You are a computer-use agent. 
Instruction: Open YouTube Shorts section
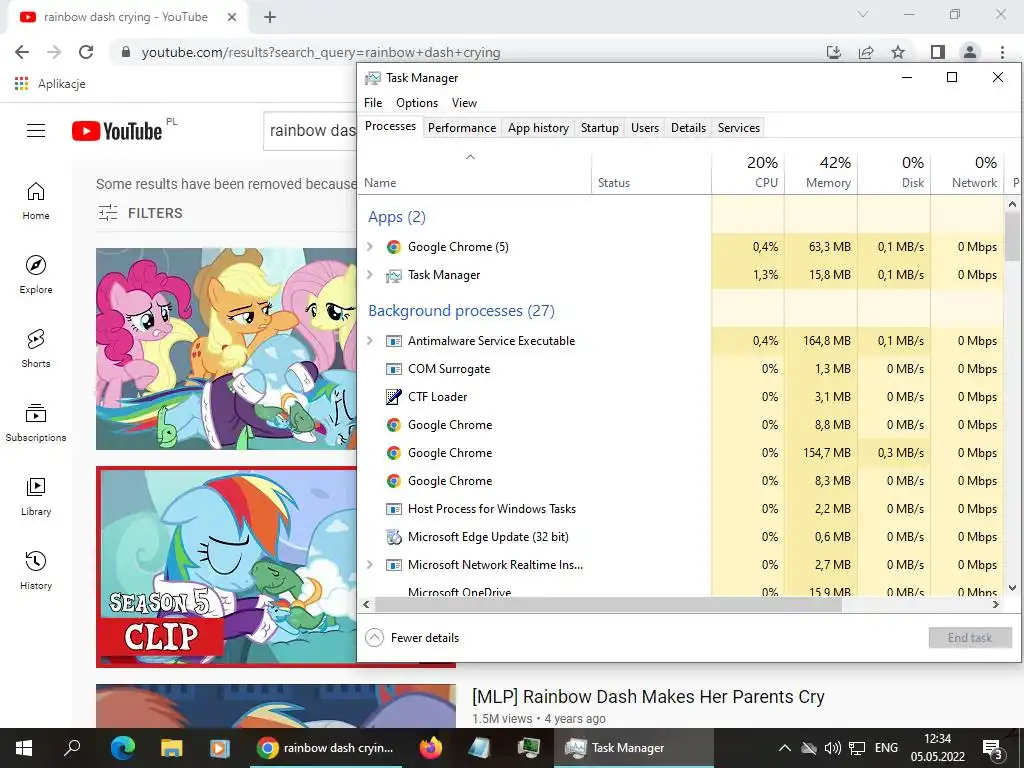tap(36, 349)
